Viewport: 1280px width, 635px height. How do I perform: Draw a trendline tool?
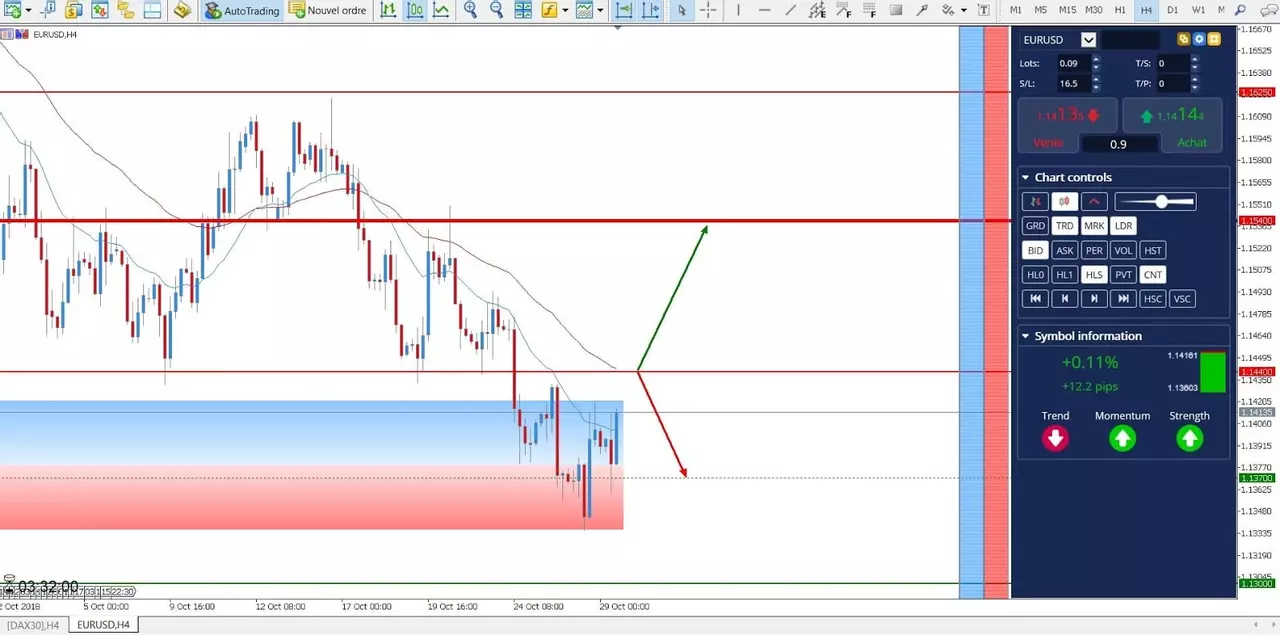[x=791, y=10]
